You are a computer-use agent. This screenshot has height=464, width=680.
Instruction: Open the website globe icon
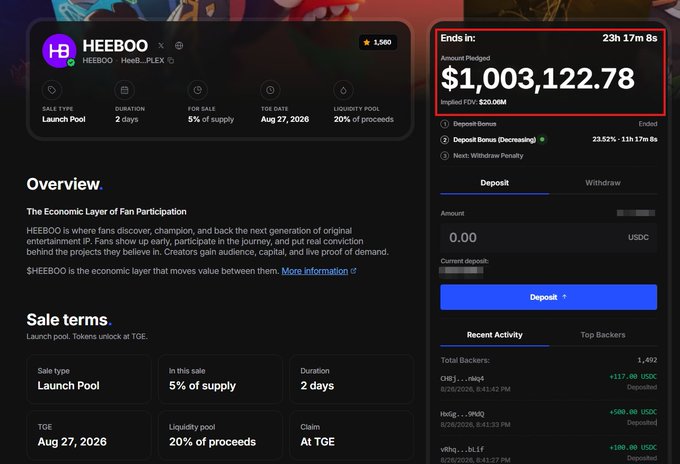click(x=179, y=46)
